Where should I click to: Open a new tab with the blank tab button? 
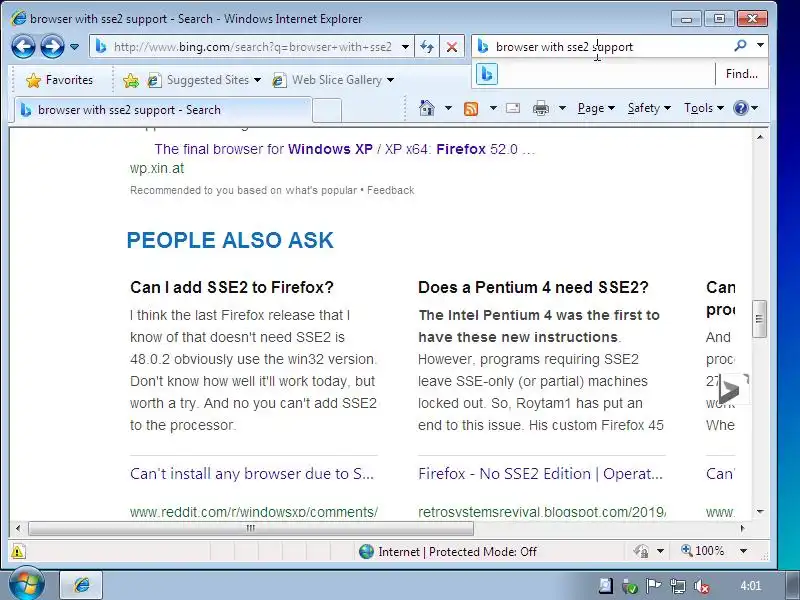[x=327, y=110]
